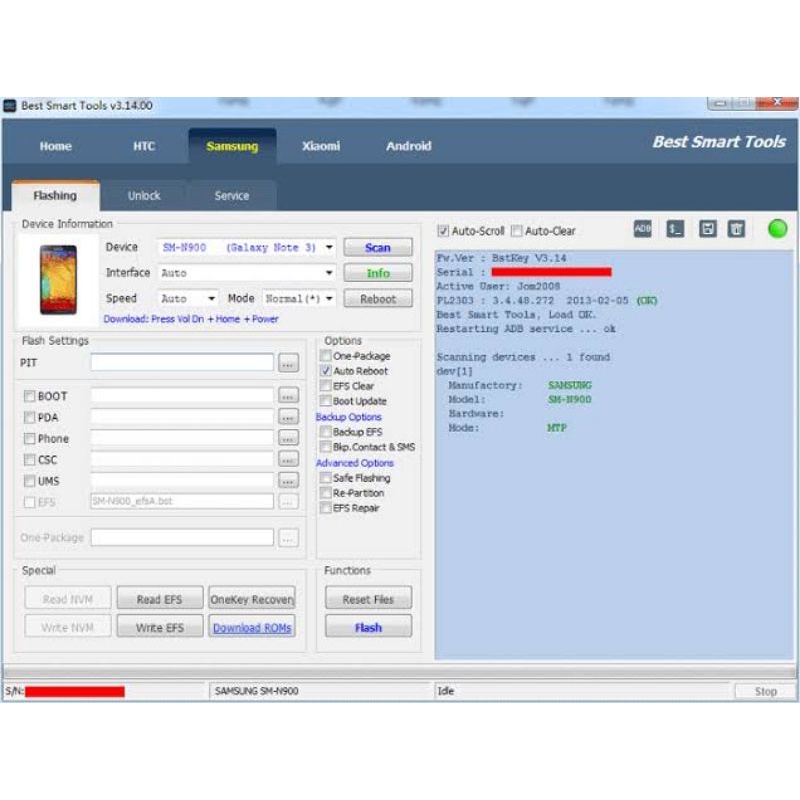
Task: Click the progress bar above the status bar
Action: pos(399,671)
